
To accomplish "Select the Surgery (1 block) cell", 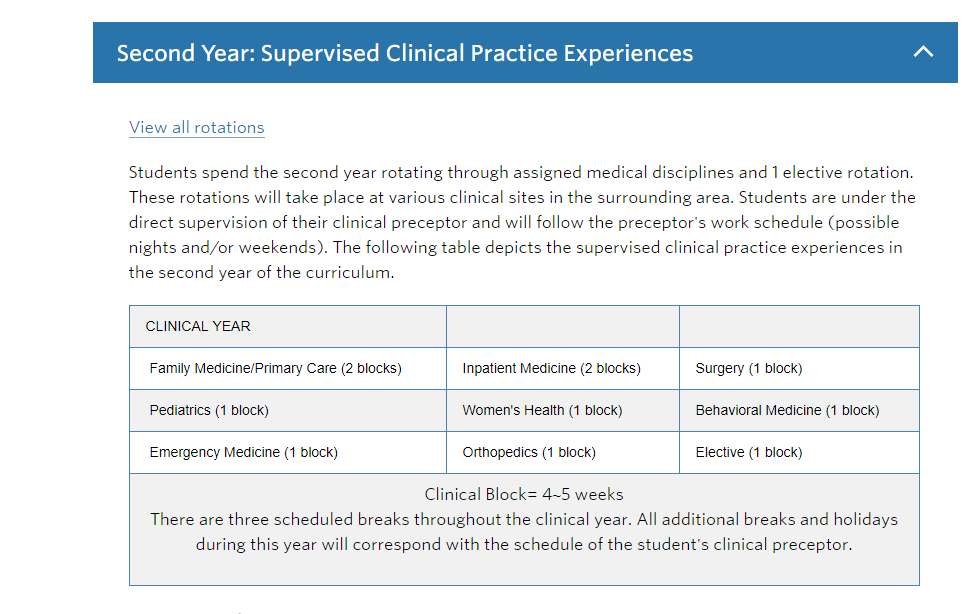I will [x=748, y=368].
